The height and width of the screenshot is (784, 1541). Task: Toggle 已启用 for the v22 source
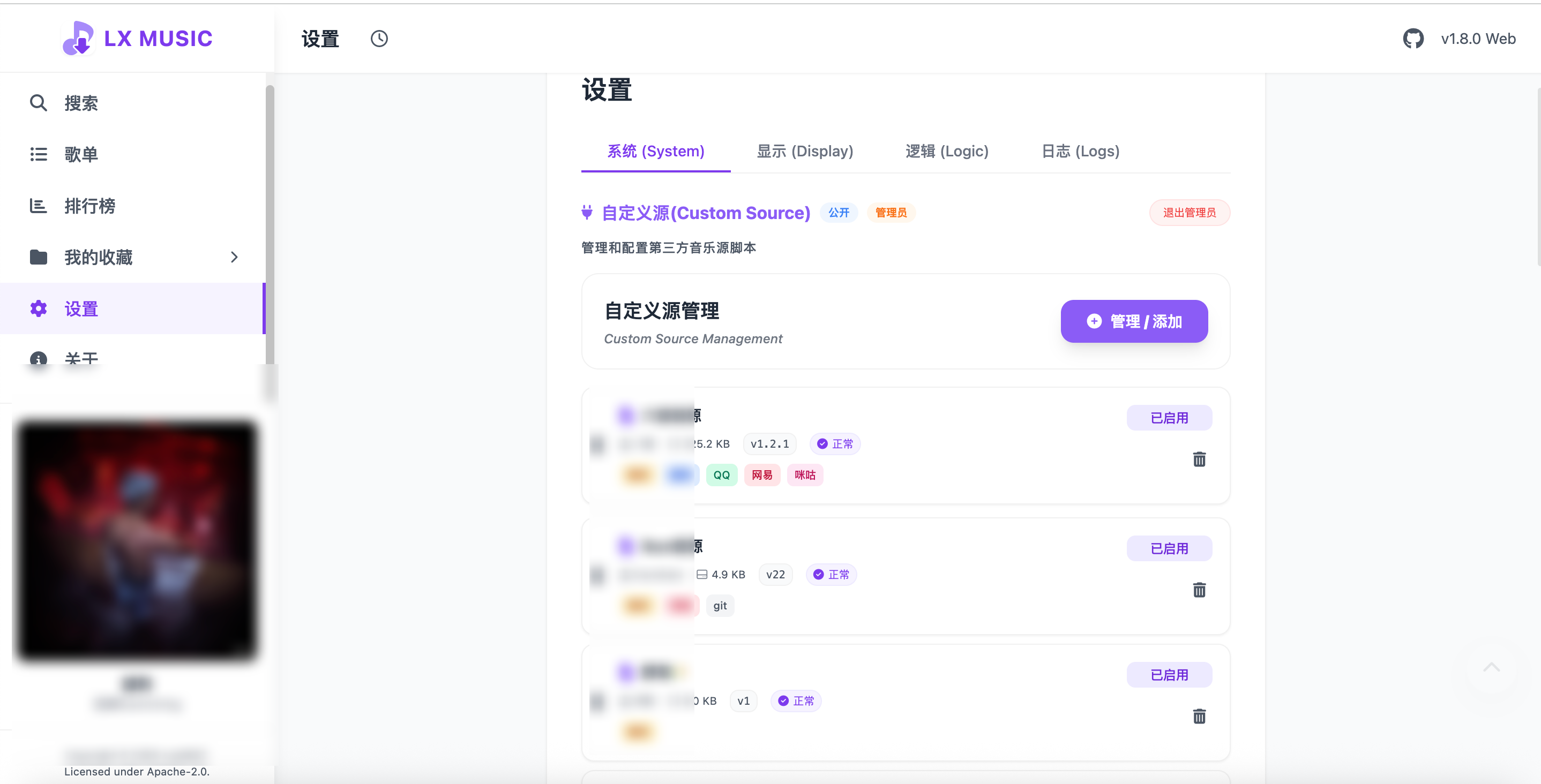click(x=1169, y=548)
